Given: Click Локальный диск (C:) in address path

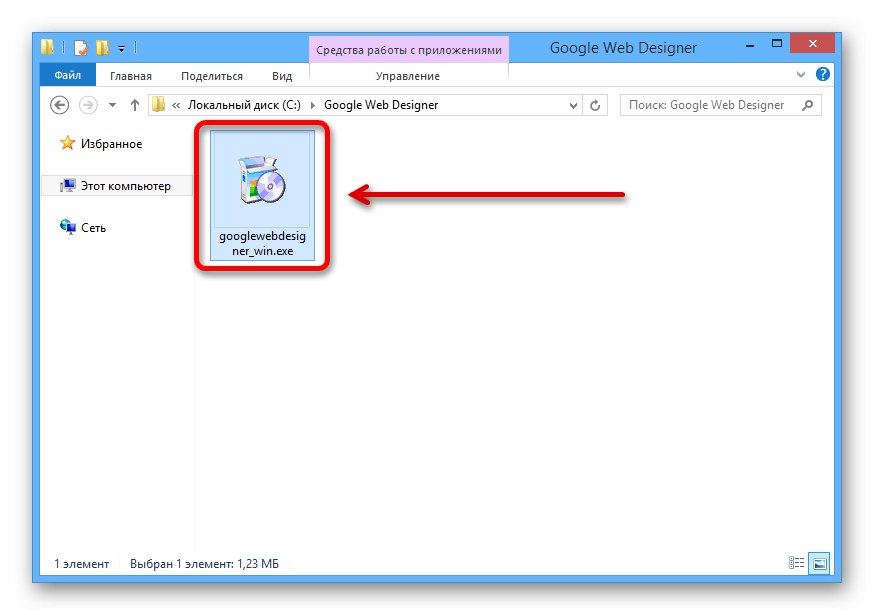Looking at the screenshot, I should pyautogui.click(x=244, y=105).
